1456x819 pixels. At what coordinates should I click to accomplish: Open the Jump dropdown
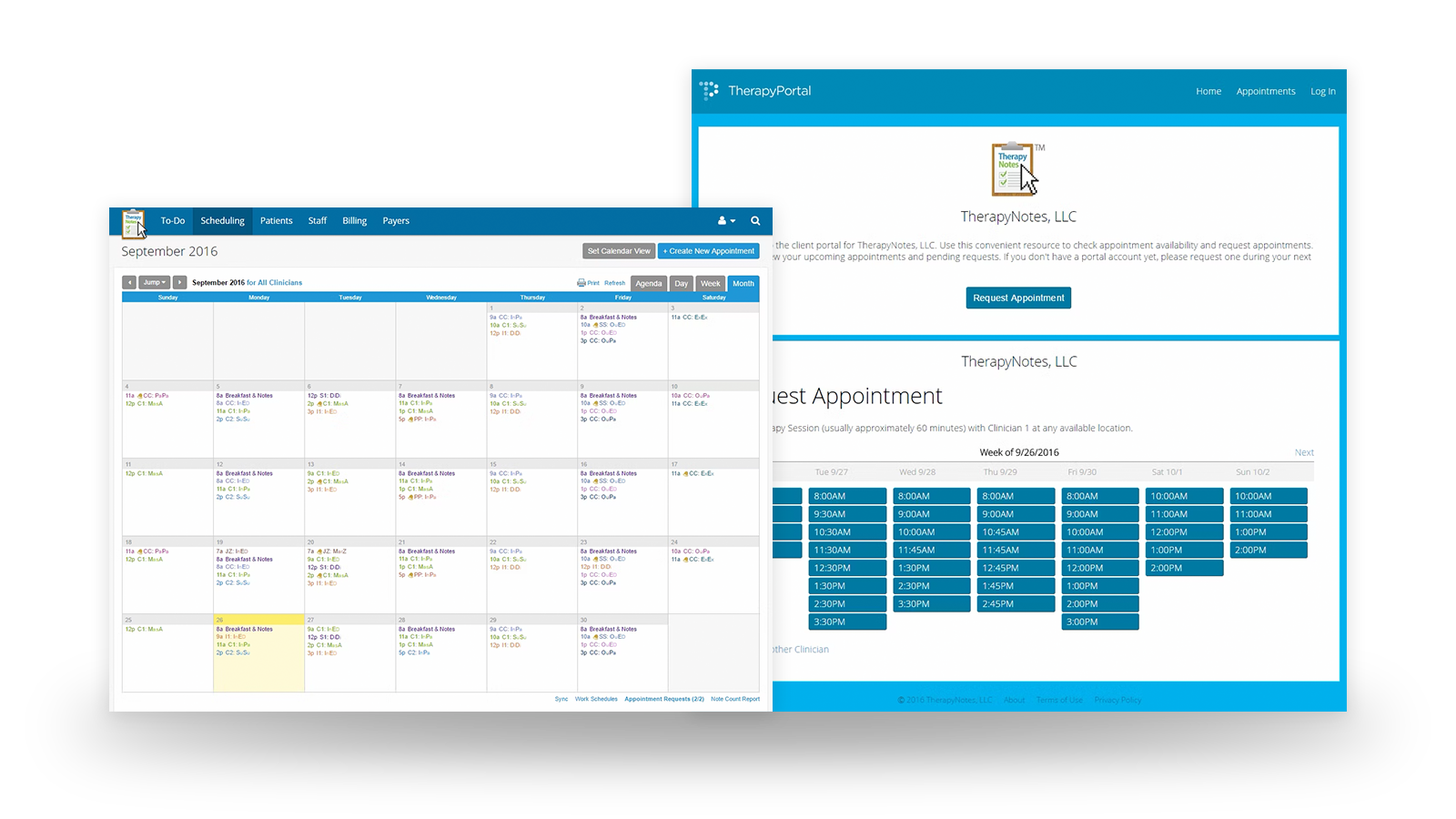tap(153, 282)
